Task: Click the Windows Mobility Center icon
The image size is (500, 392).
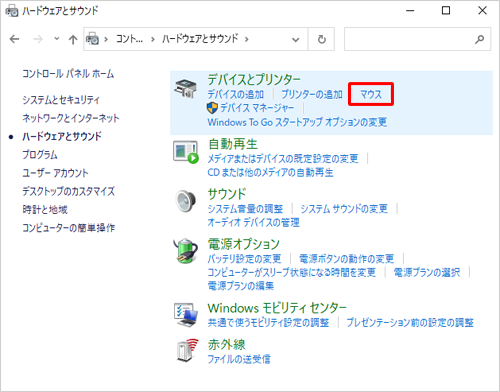Action: 185,315
